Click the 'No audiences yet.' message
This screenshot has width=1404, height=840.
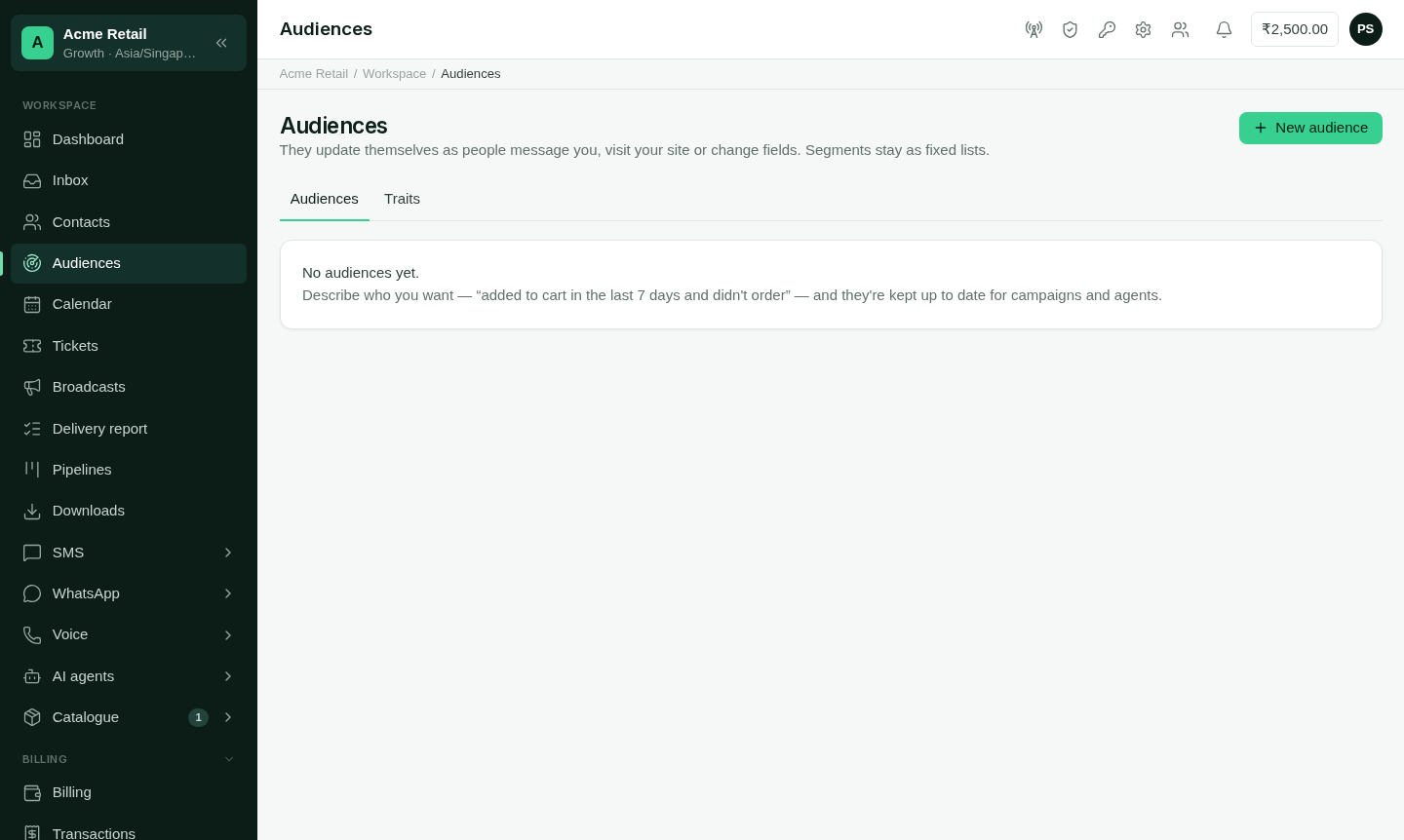click(361, 273)
